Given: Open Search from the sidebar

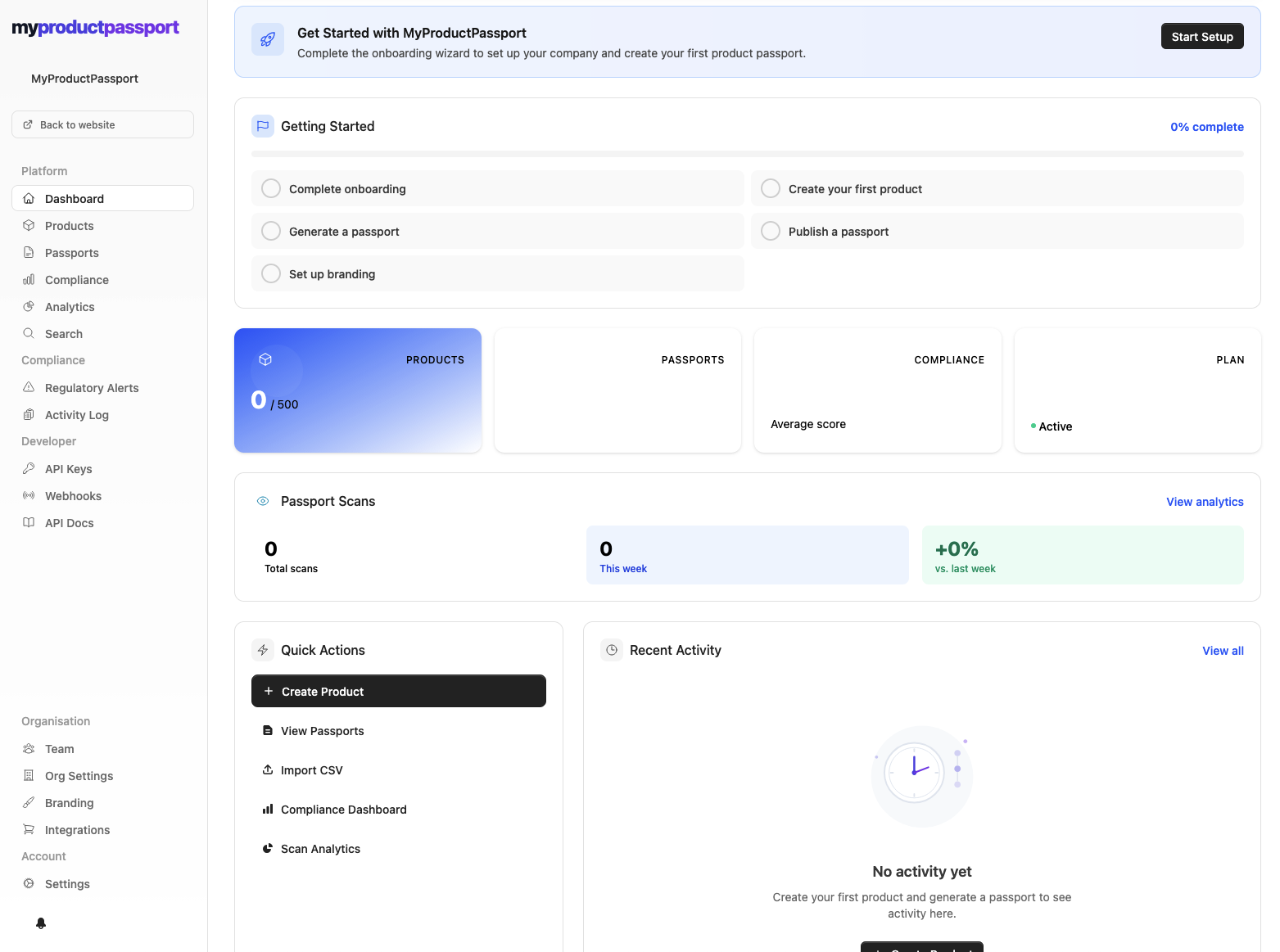Looking at the screenshot, I should [x=63, y=333].
